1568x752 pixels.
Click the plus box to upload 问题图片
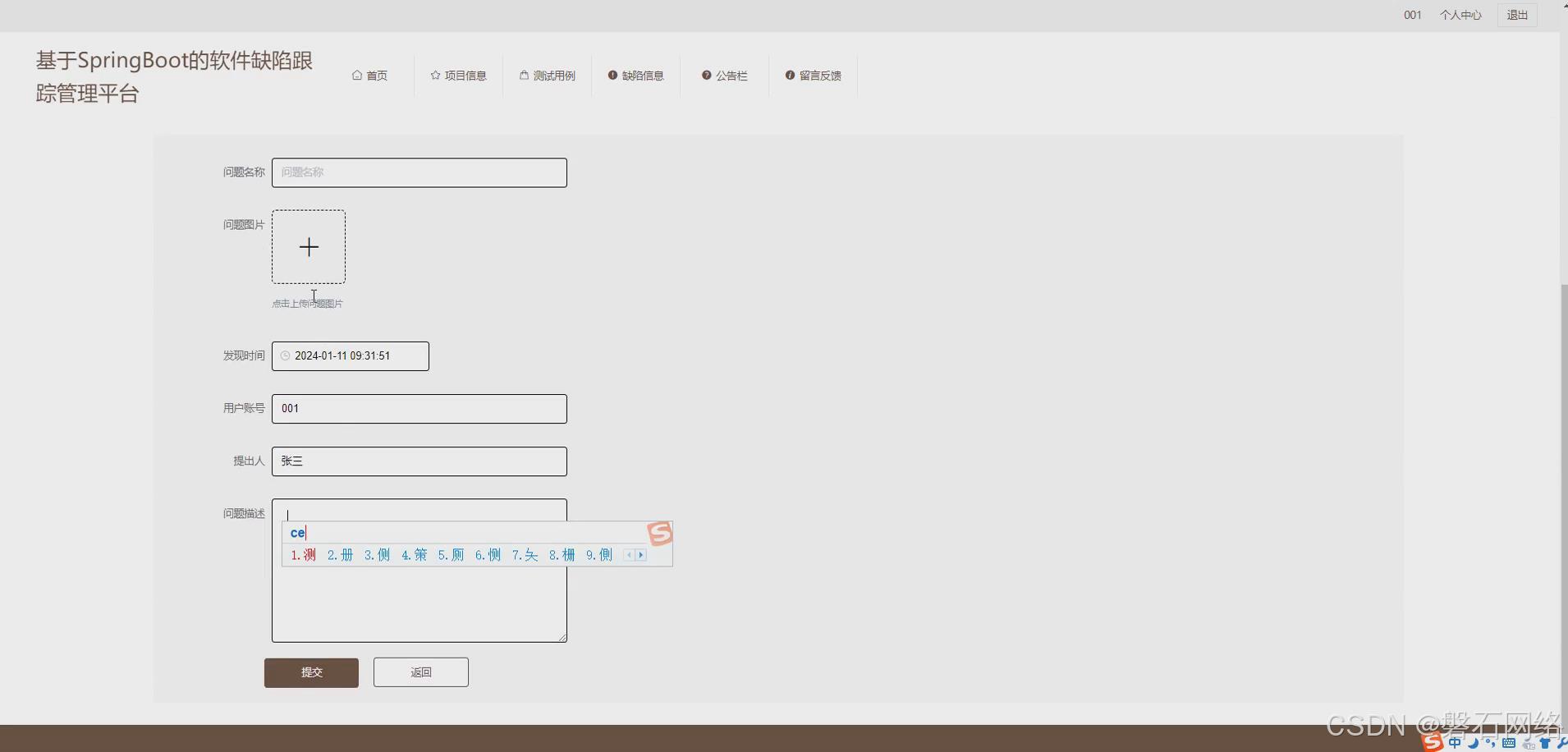(x=308, y=246)
